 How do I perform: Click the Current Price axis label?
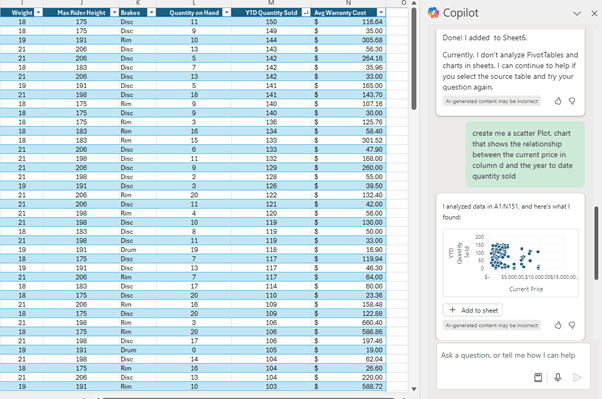click(526, 289)
